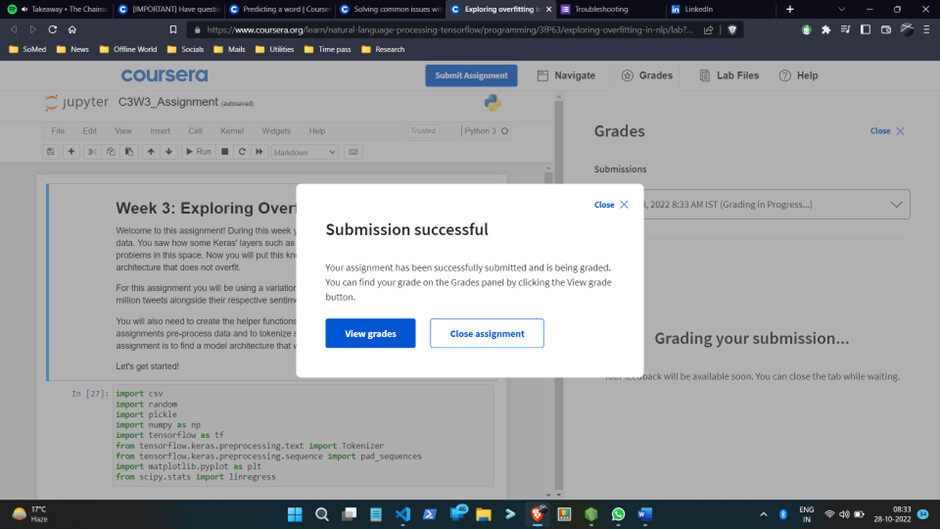Click the View grades button
Screen dimensions: 940x529
click(x=370, y=333)
